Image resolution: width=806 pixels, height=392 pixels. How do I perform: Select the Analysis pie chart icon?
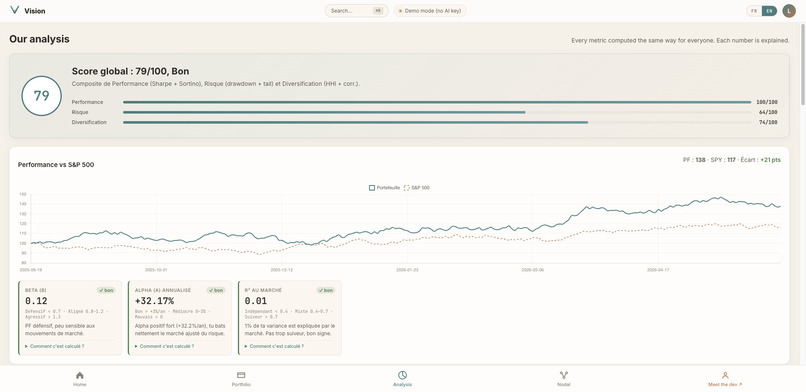point(402,376)
